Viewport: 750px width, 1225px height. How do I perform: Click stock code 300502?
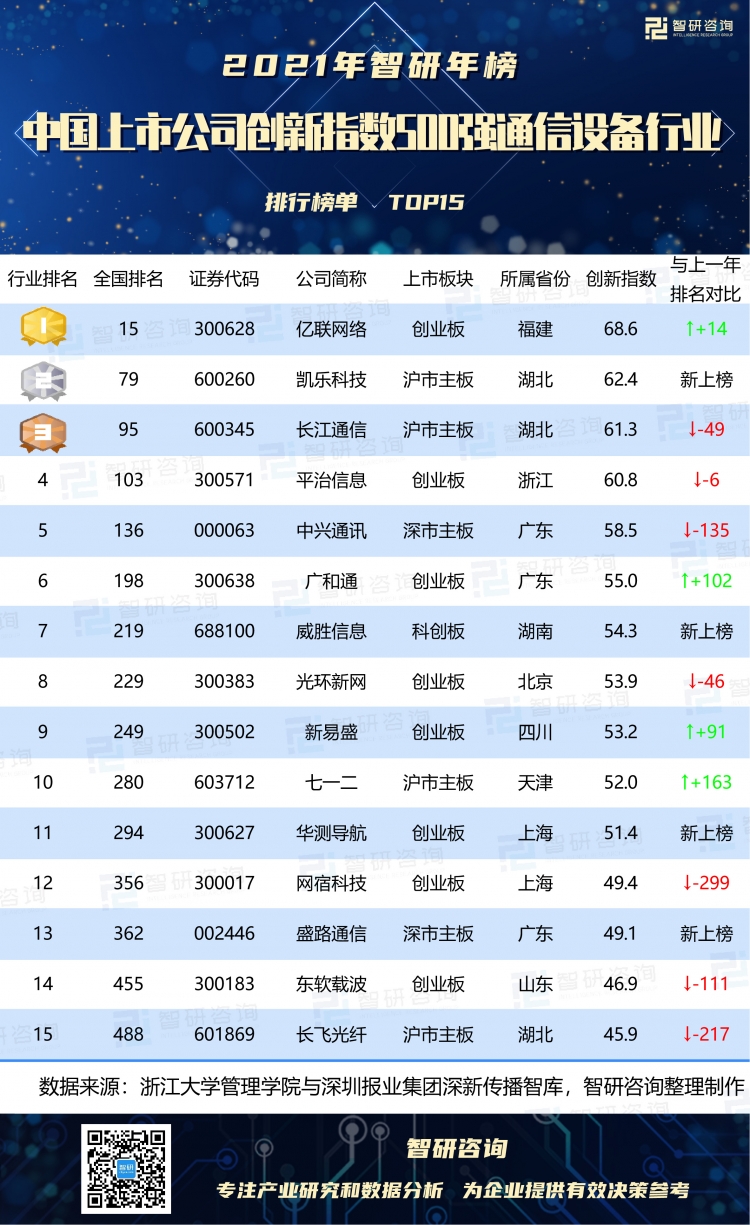tap(224, 732)
